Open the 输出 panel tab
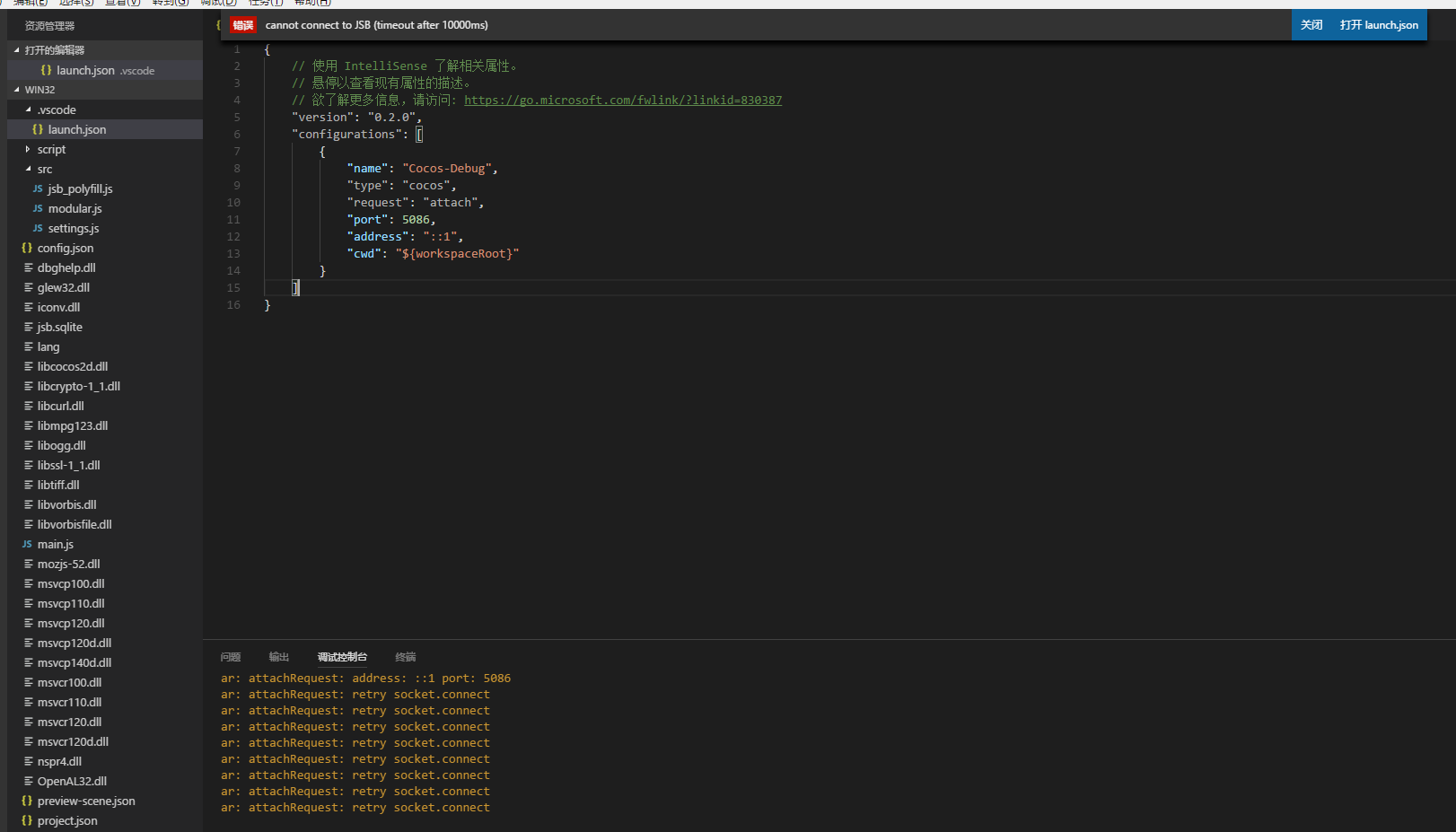Screen dimensions: 1456x832 [279, 657]
